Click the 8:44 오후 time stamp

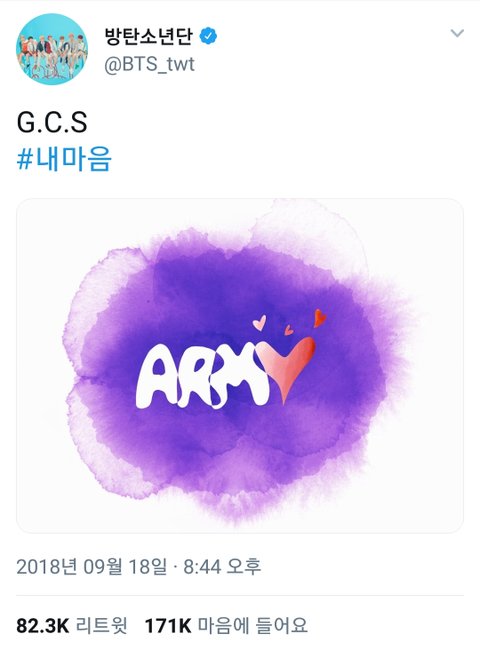(x=222, y=566)
